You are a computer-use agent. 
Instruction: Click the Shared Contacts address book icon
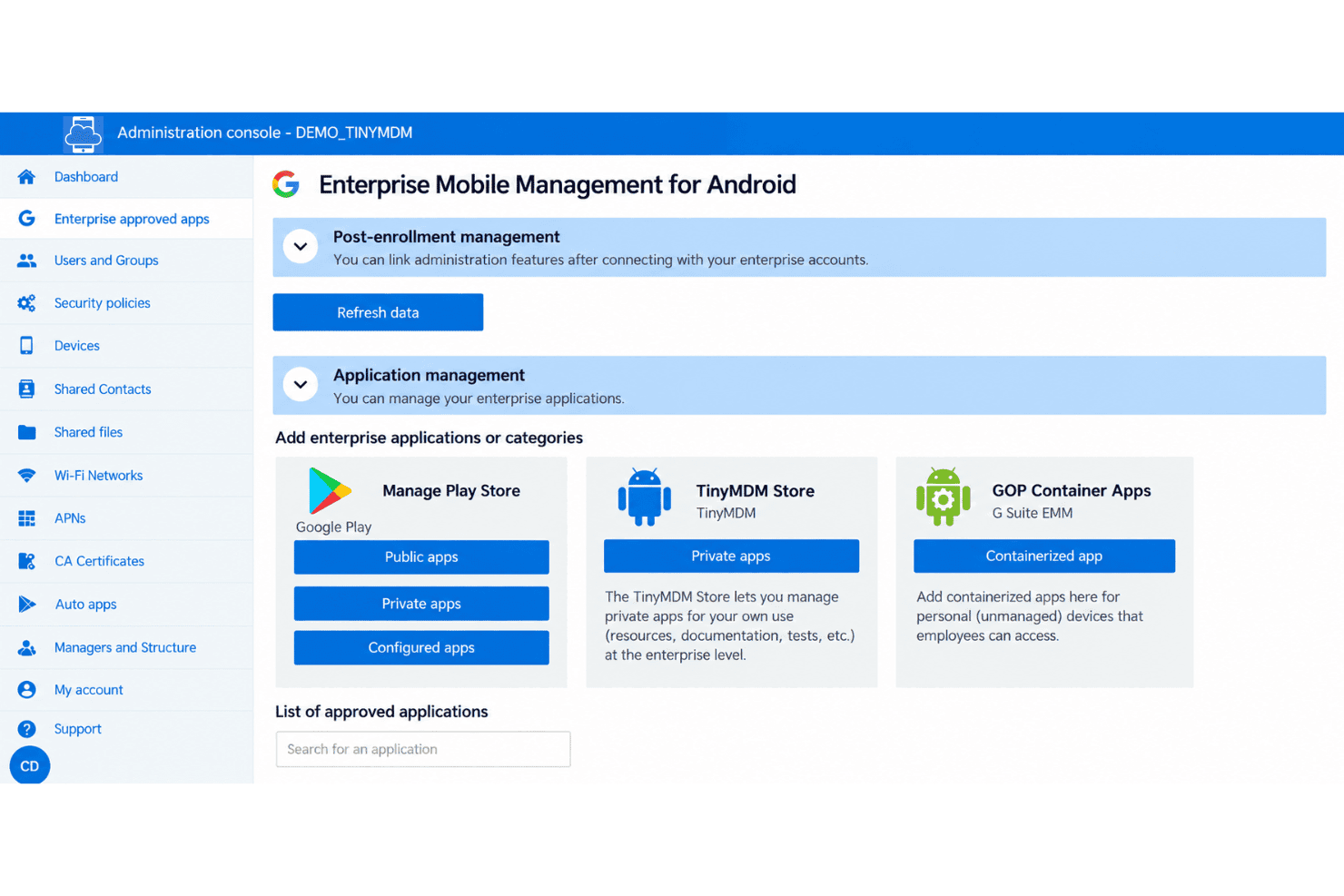[26, 389]
